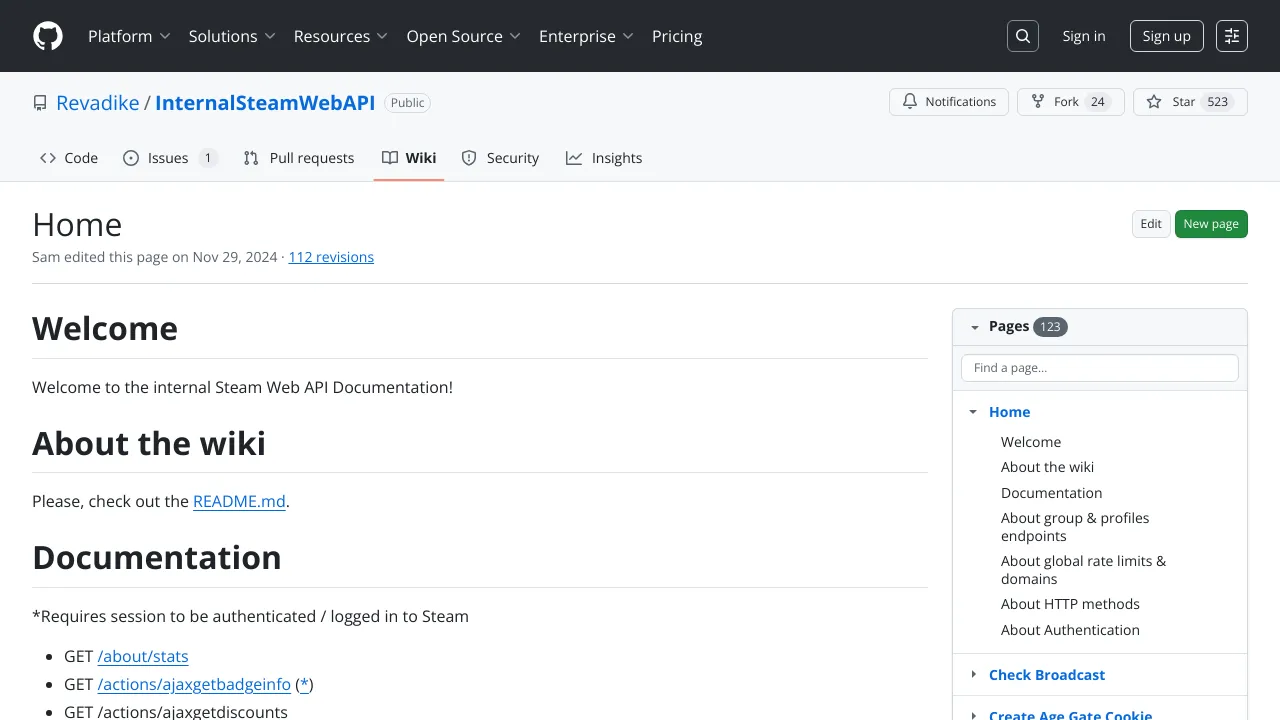Screen dimensions: 1280x720
Task: Jump to About the wiki in sidebar
Action: (x=1047, y=467)
